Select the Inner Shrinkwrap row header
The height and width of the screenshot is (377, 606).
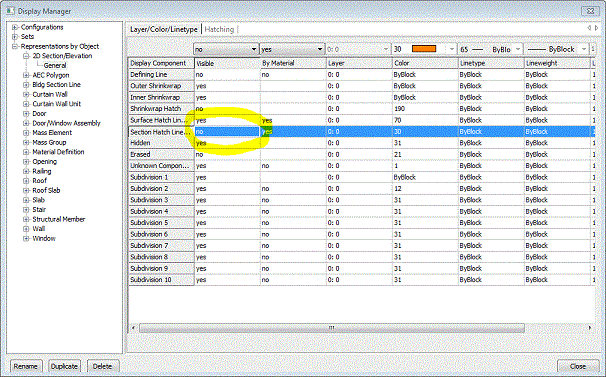161,97
